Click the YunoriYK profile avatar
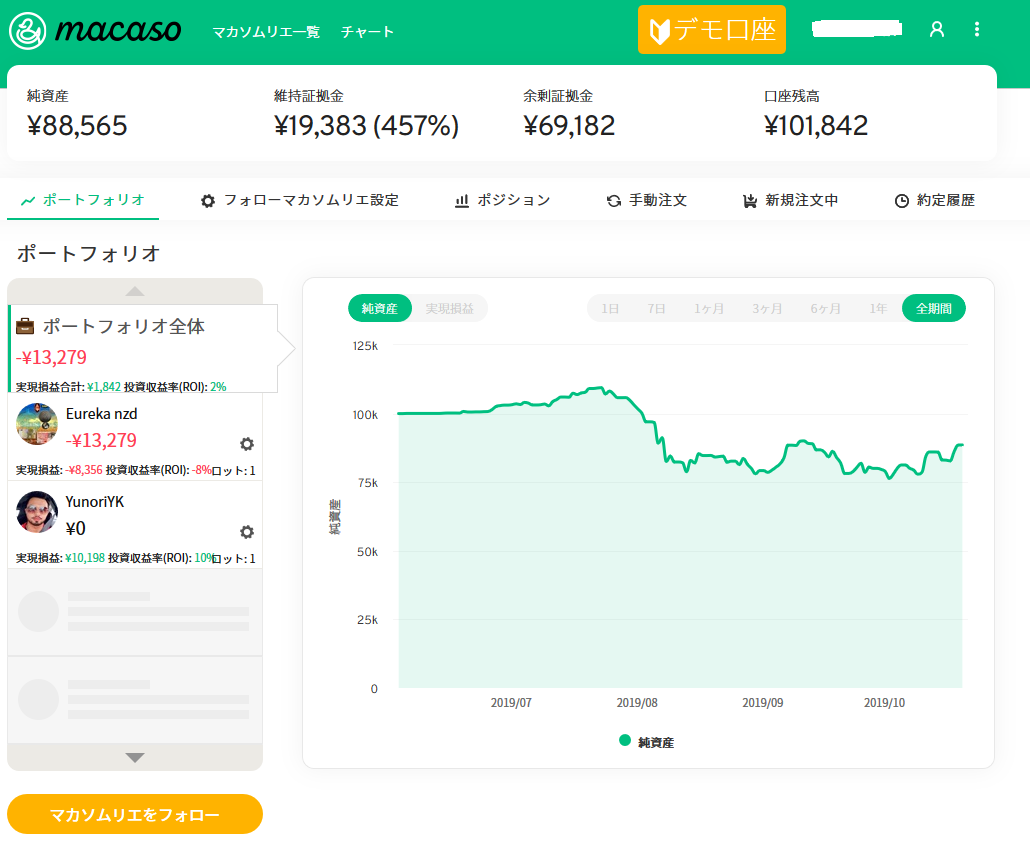Viewport: 1030px width, 855px height. (37, 512)
